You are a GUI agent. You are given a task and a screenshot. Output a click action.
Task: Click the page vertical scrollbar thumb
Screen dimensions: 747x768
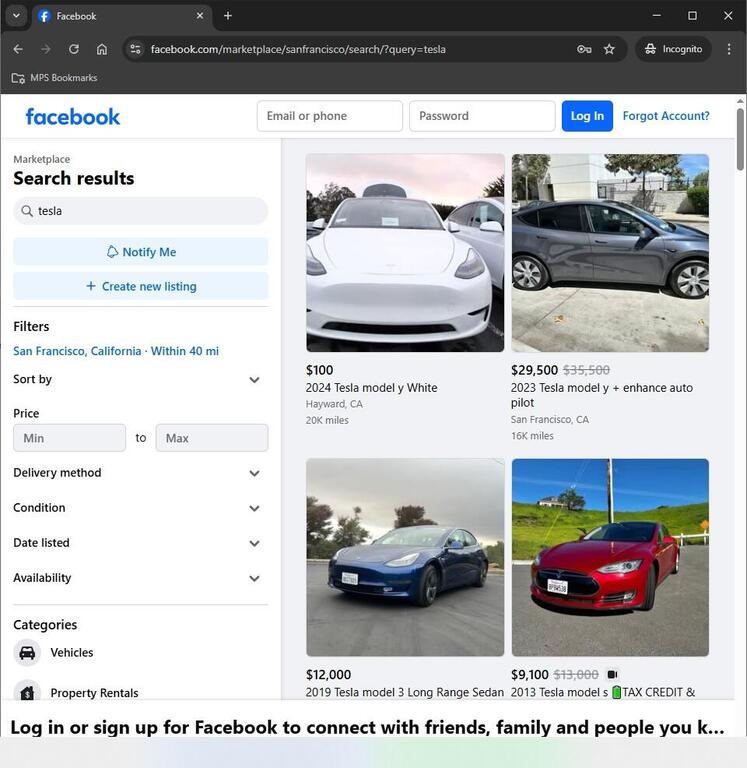coord(740,140)
